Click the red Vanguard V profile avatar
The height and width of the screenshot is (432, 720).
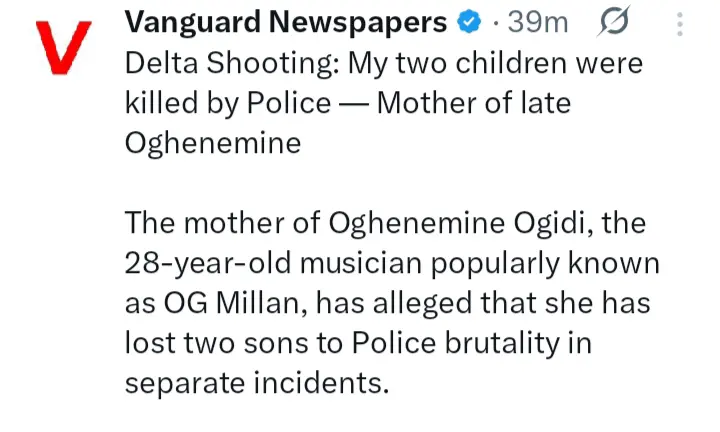(53, 51)
